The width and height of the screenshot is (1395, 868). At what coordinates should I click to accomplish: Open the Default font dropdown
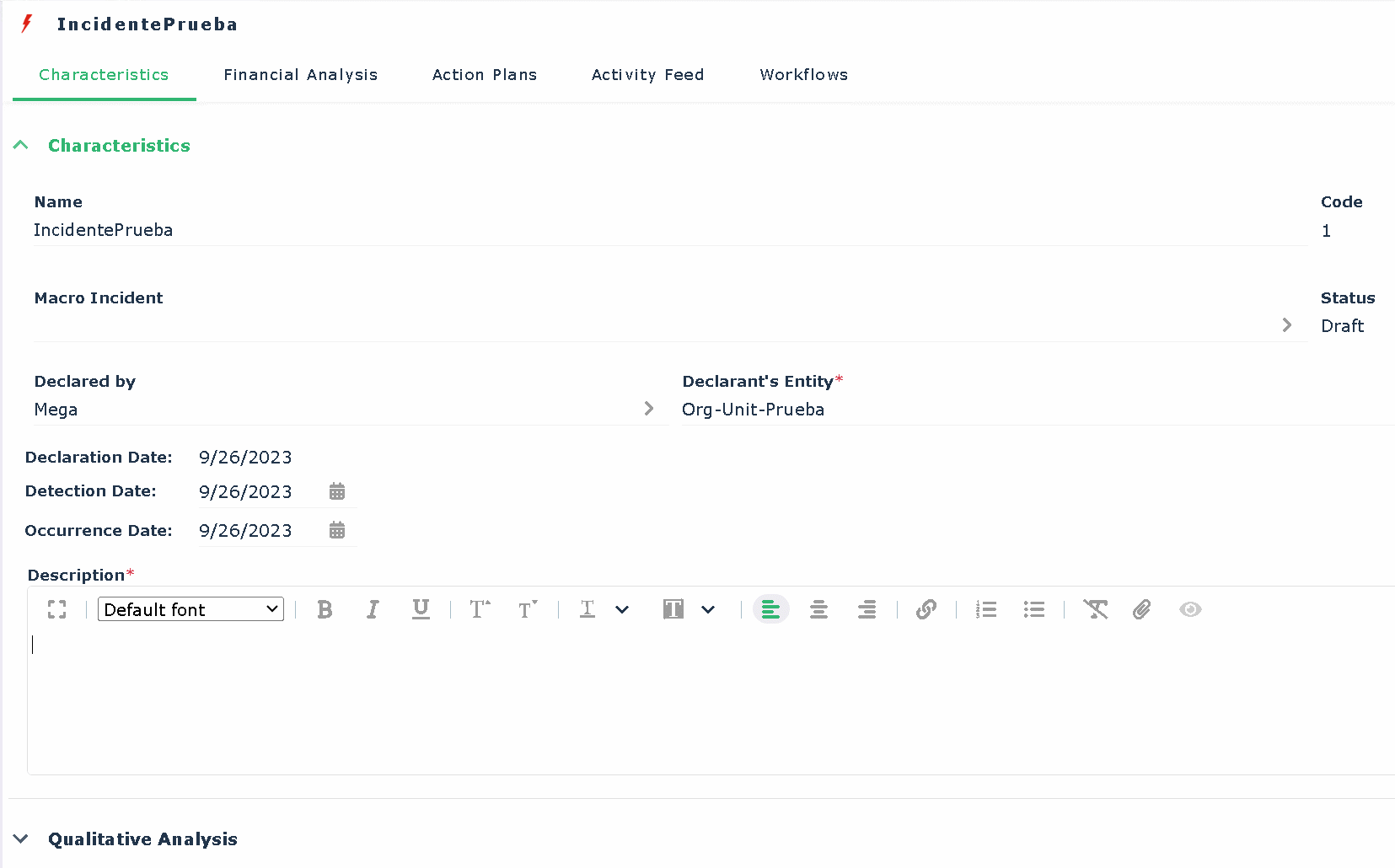(190, 609)
